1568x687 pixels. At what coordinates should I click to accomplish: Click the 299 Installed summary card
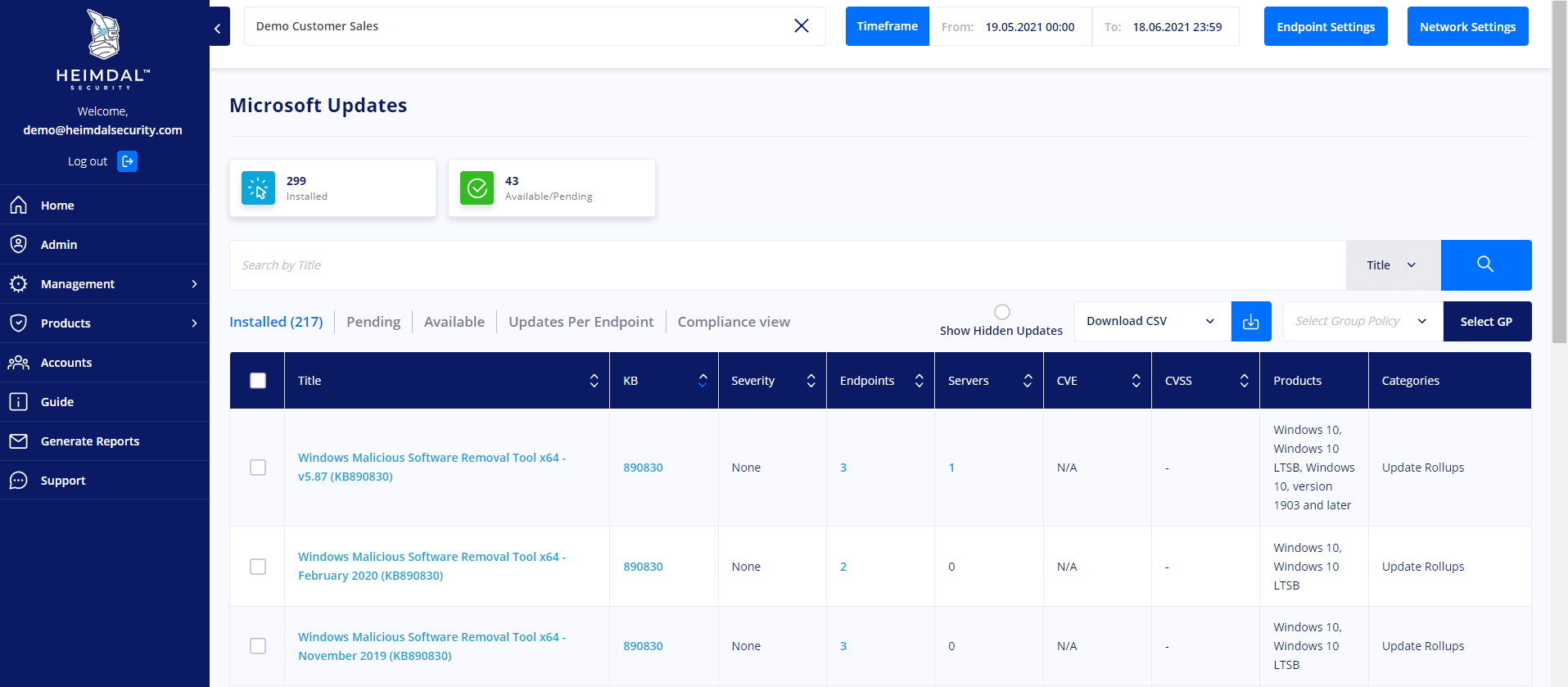(332, 188)
